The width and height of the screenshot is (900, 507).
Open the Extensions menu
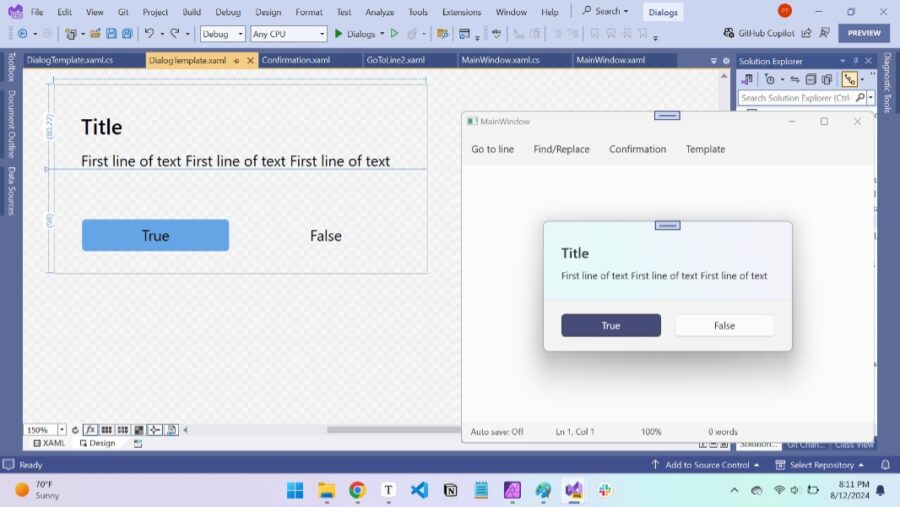(x=461, y=11)
